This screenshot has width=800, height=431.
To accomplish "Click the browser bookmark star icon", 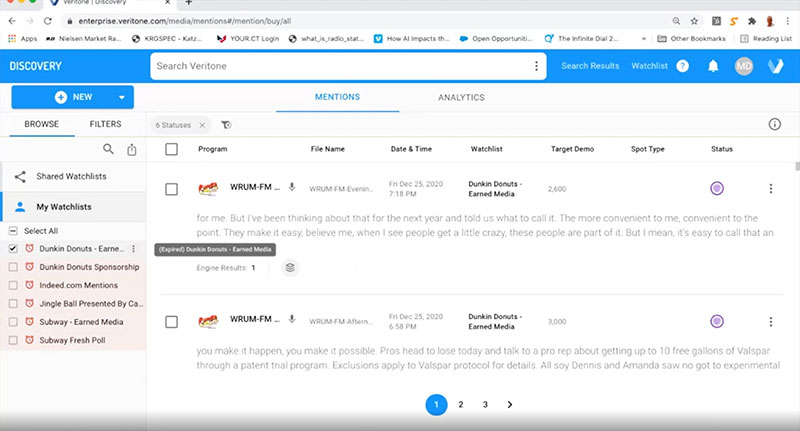I will pyautogui.click(x=694, y=21).
